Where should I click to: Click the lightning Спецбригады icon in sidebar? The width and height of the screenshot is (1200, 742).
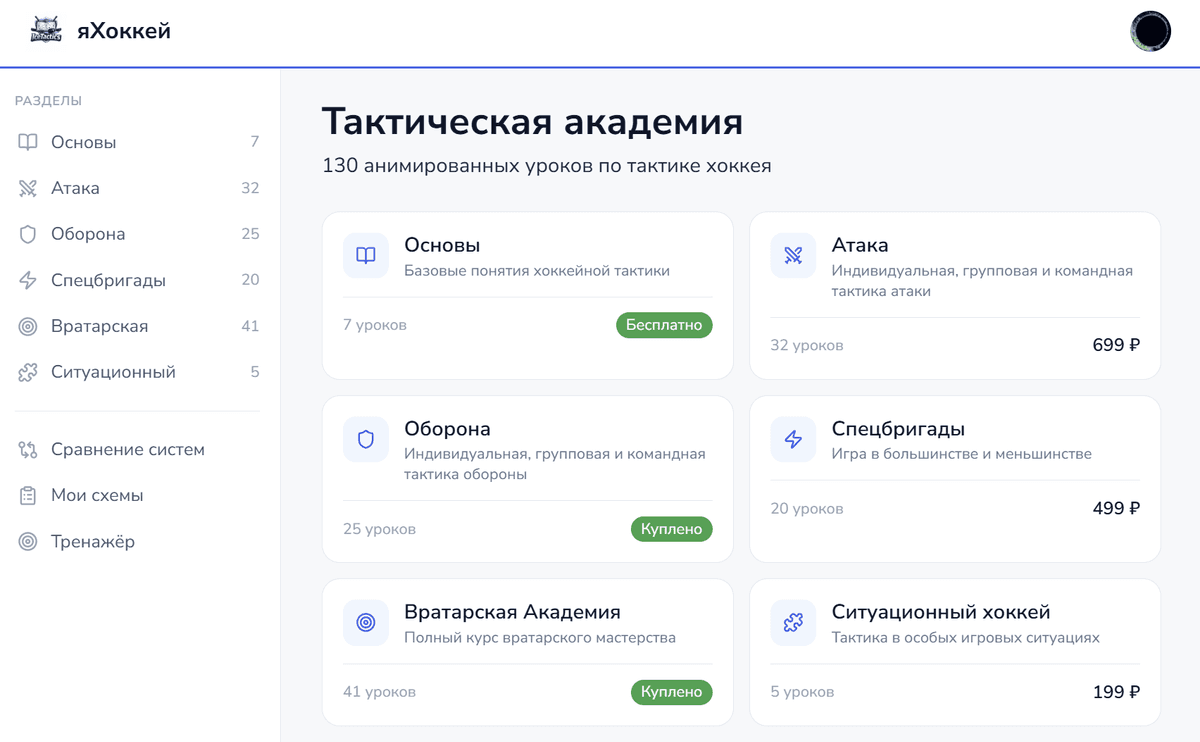28,280
